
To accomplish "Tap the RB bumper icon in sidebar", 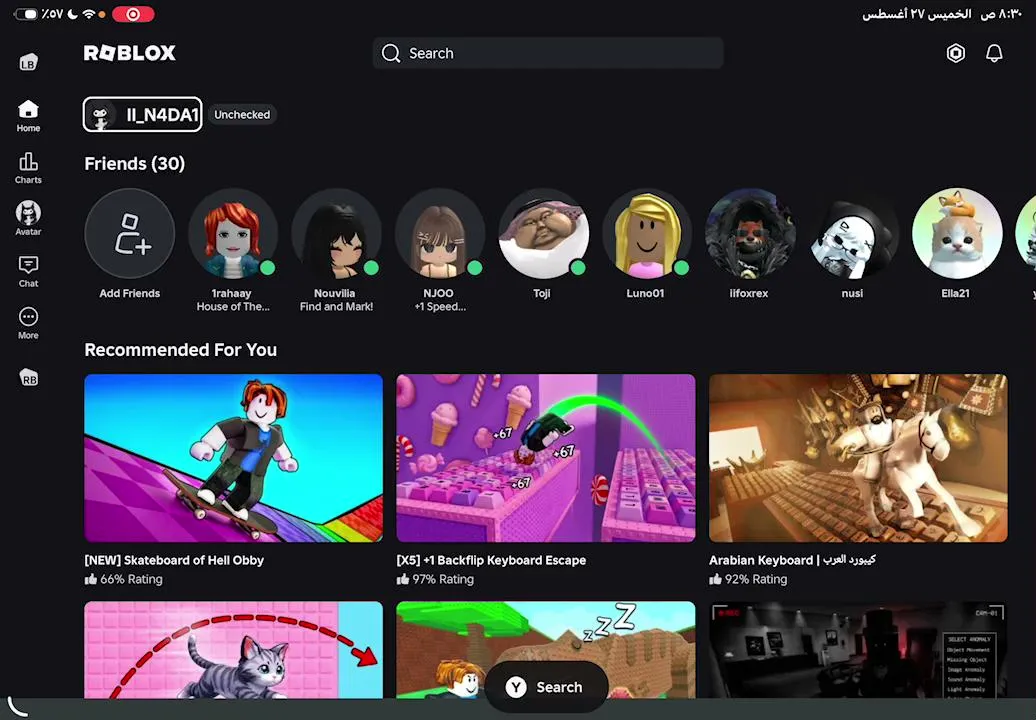I will 28,378.
